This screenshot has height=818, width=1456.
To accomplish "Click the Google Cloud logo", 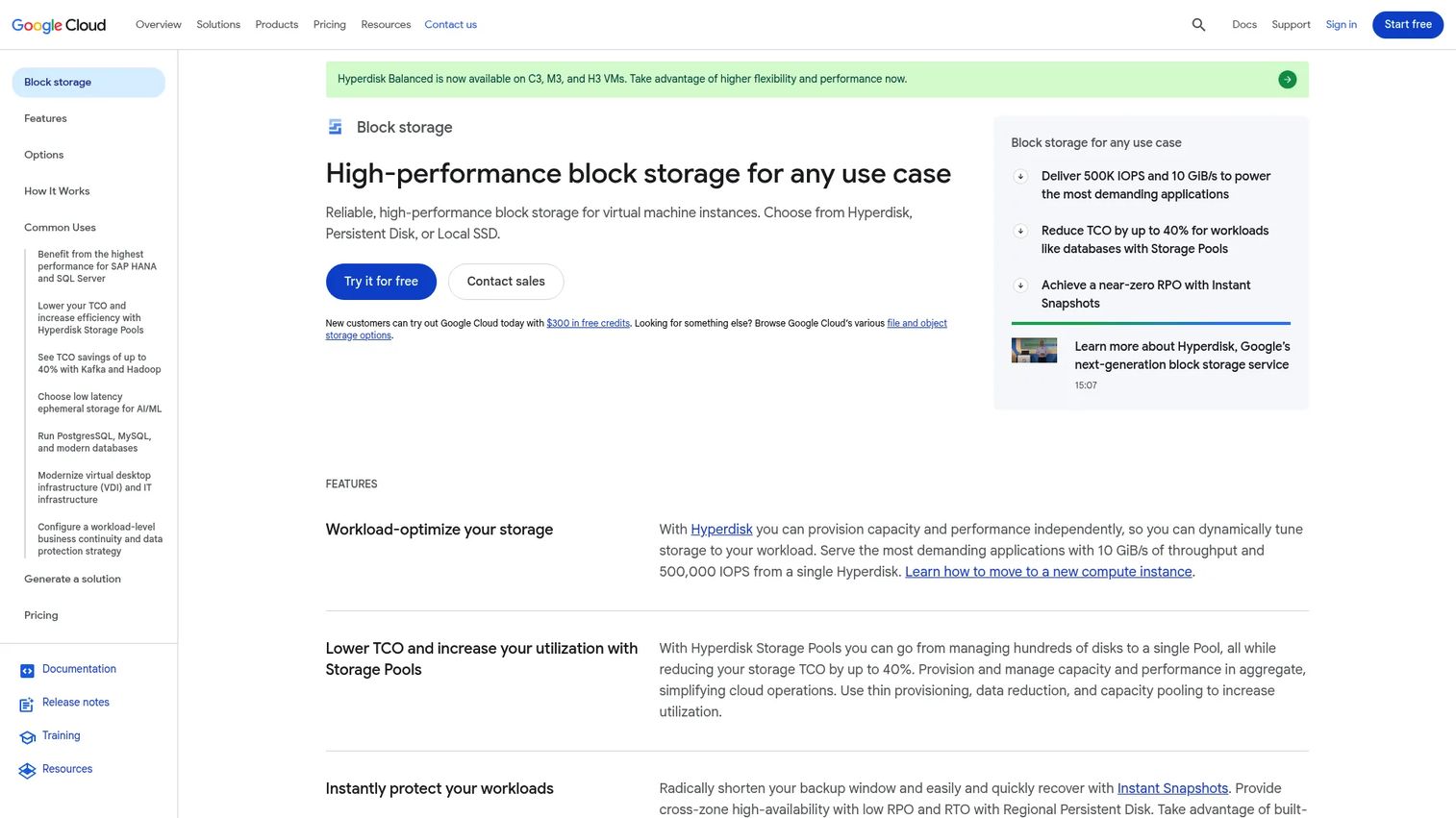I will coord(59,25).
